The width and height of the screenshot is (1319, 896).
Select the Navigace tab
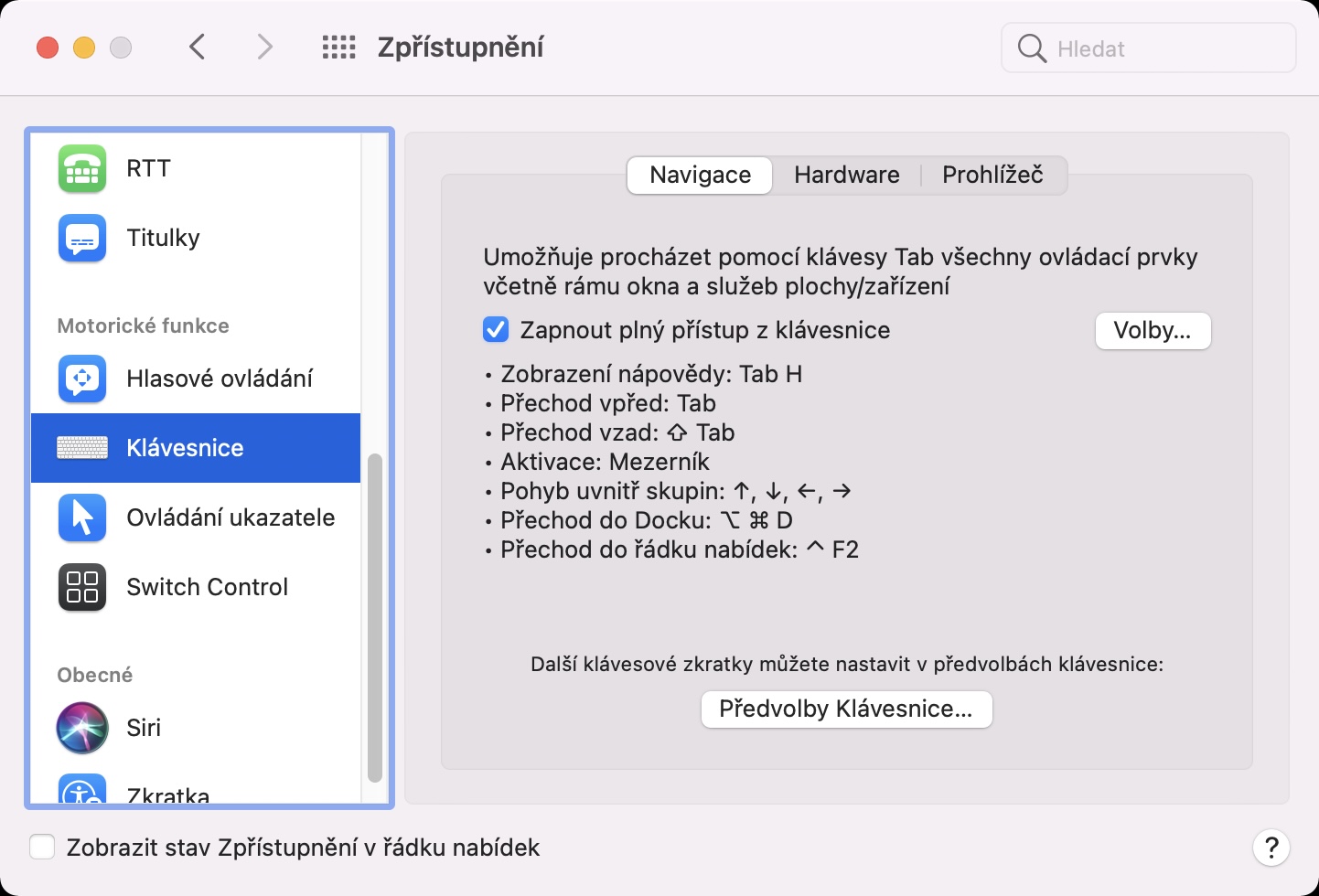coord(700,176)
